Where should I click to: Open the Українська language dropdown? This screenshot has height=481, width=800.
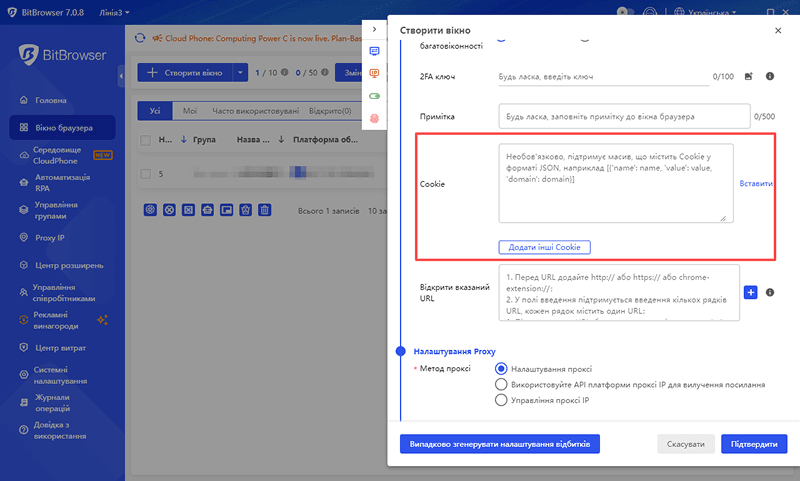(x=706, y=12)
